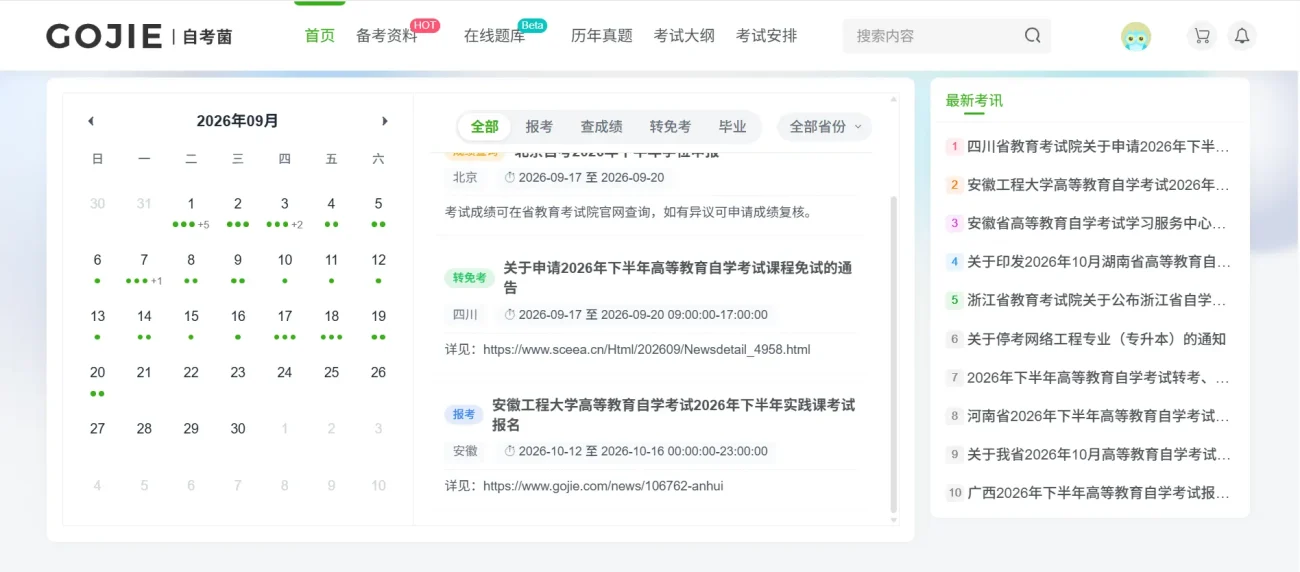Click the 安徽 province label
This screenshot has width=1300, height=572.
[465, 451]
